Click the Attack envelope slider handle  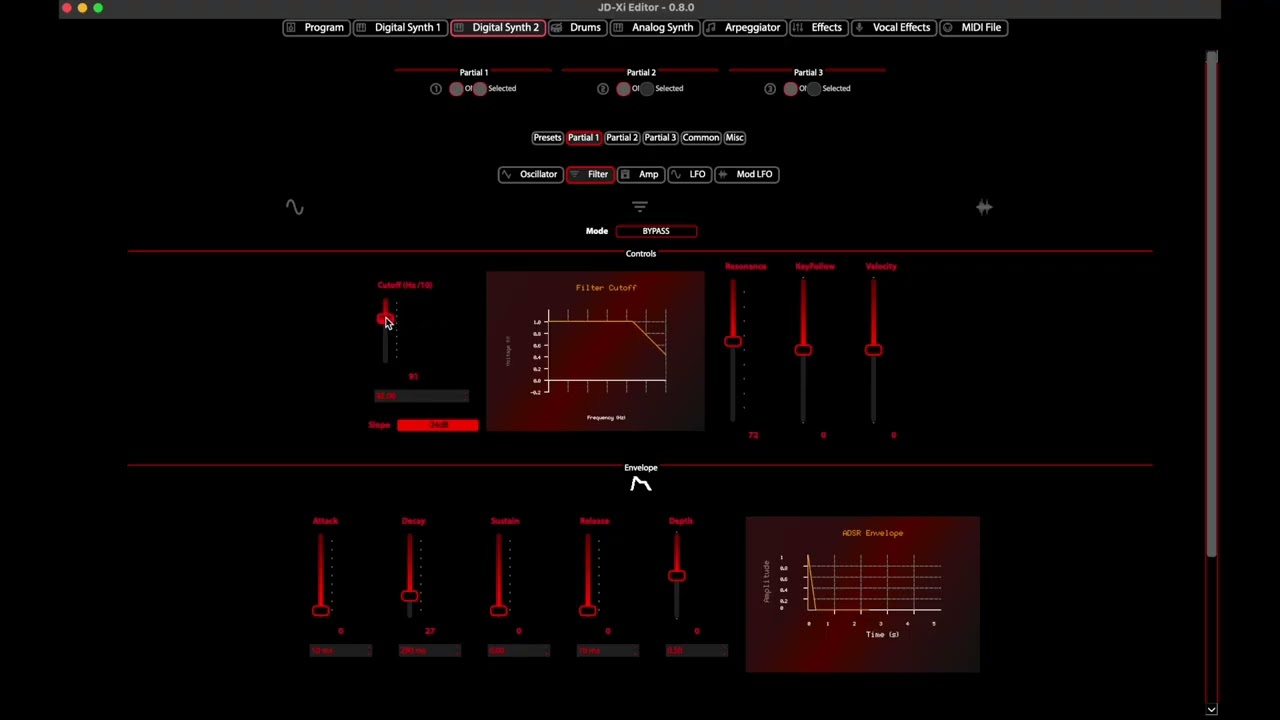(320, 610)
